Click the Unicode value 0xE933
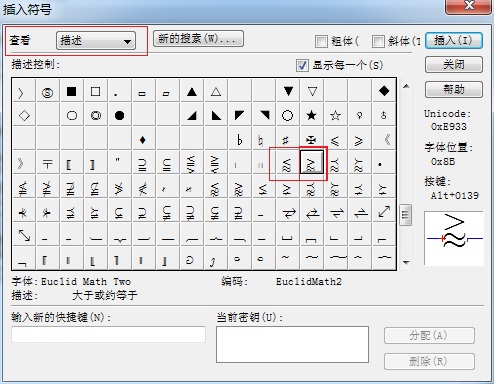Image resolution: width=494 pixels, height=384 pixels. pos(449,127)
